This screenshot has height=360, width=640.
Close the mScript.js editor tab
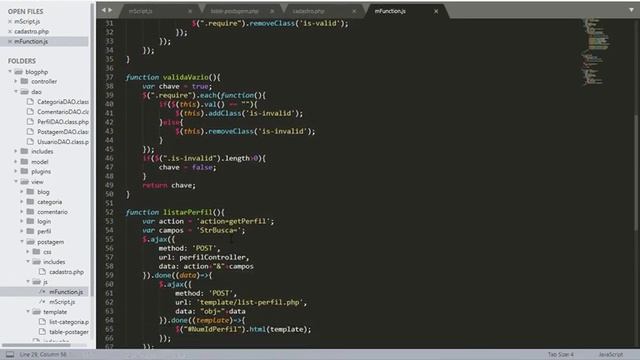click(x=190, y=11)
